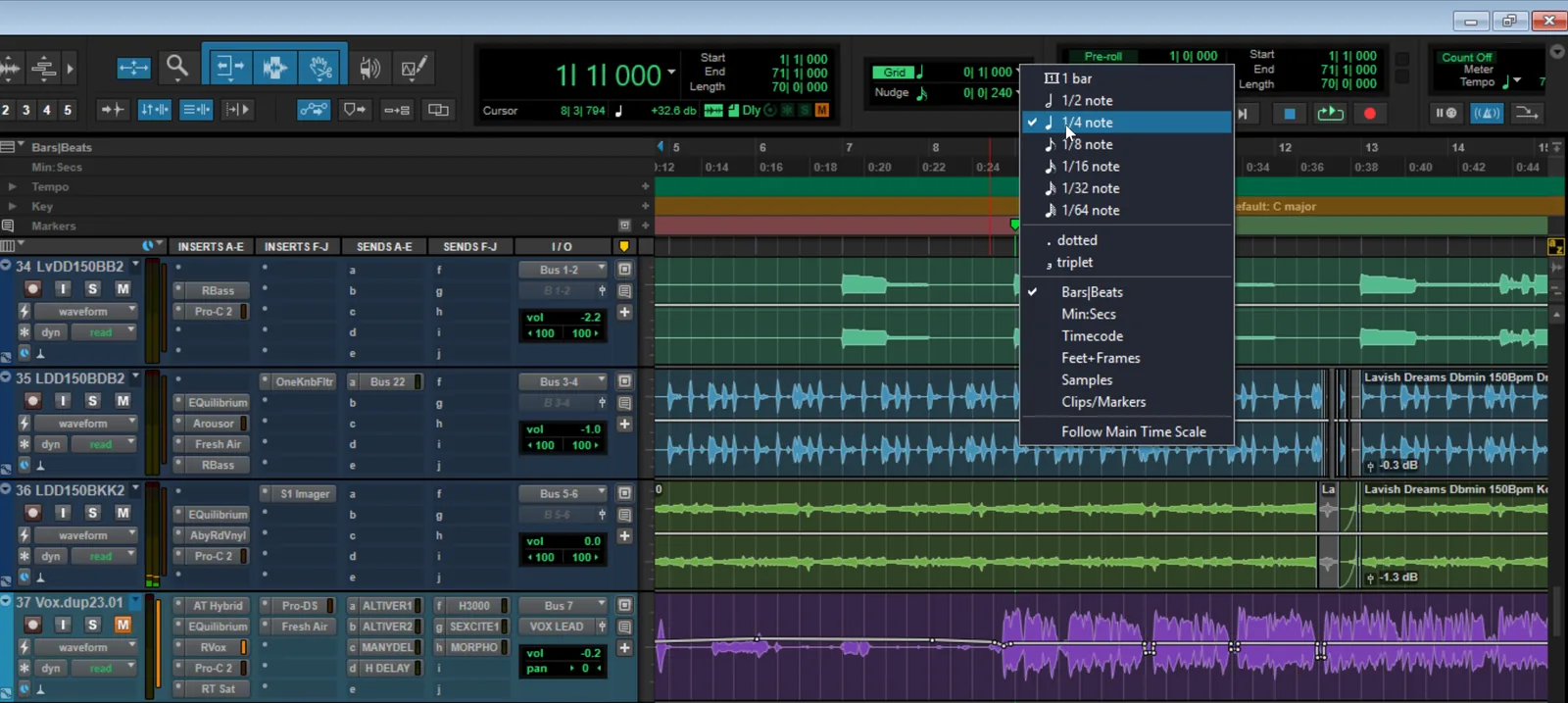Toggle record enable on track 34
Screen dimensions: 1568x703
(x=32, y=289)
